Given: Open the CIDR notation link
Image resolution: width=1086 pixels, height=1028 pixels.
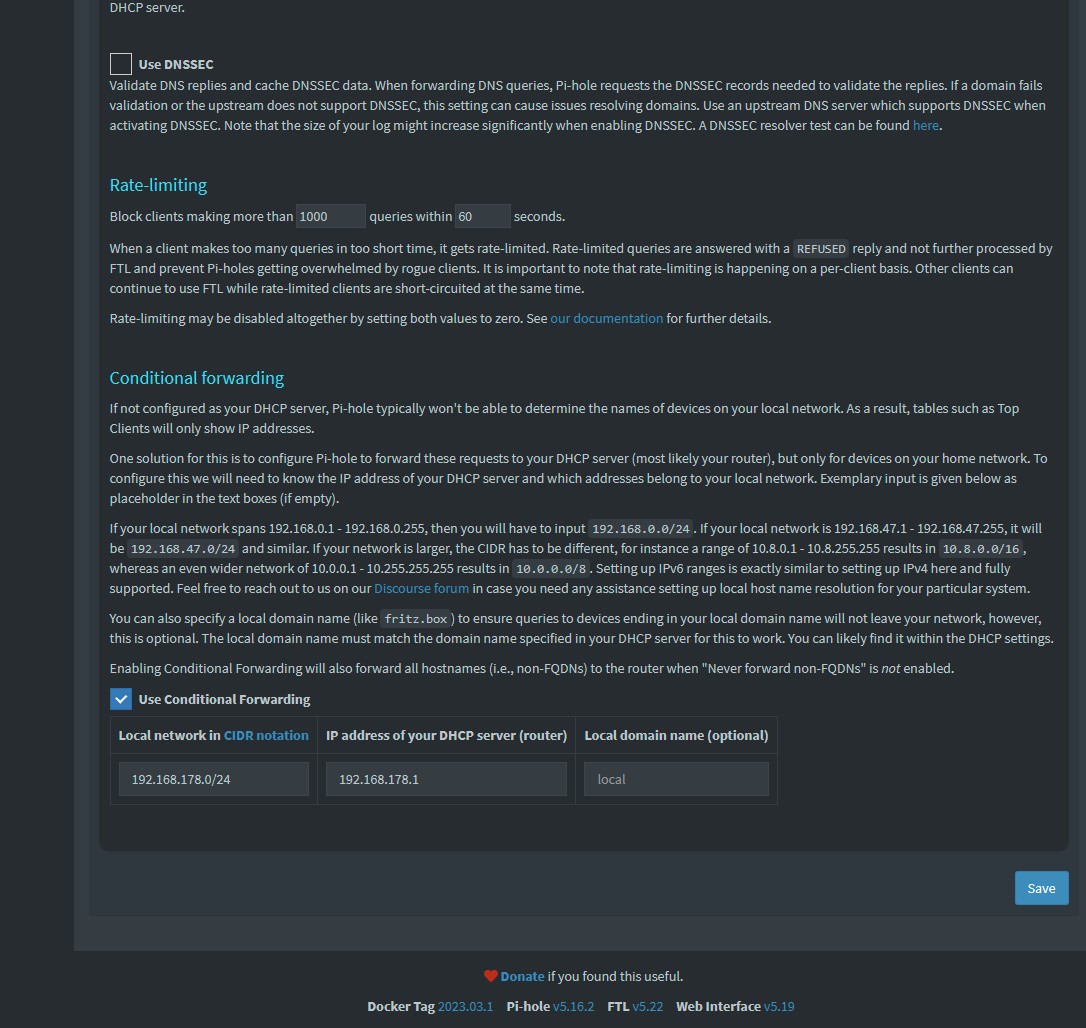Looking at the screenshot, I should tap(266, 736).
